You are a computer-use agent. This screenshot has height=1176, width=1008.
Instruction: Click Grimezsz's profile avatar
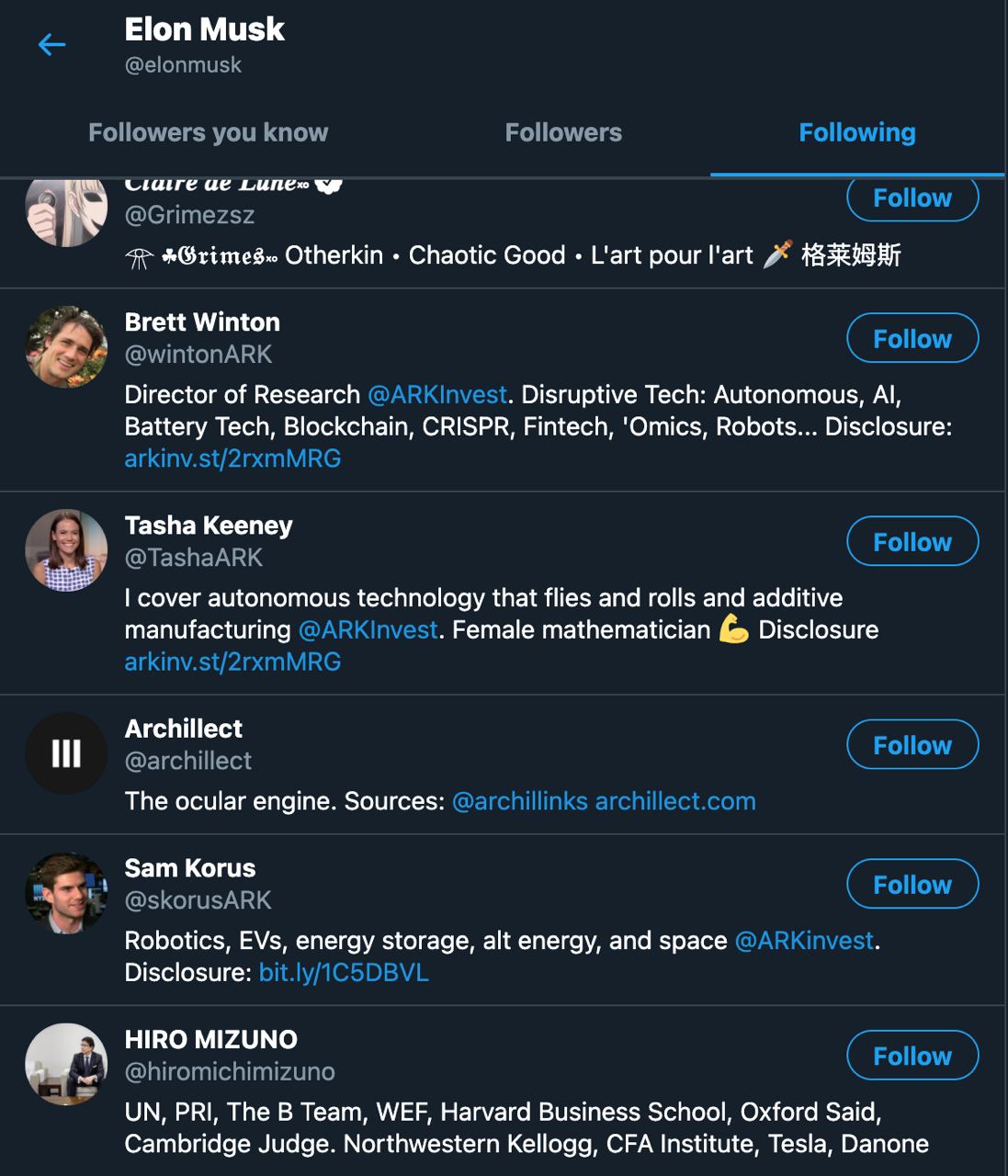pyautogui.click(x=66, y=213)
